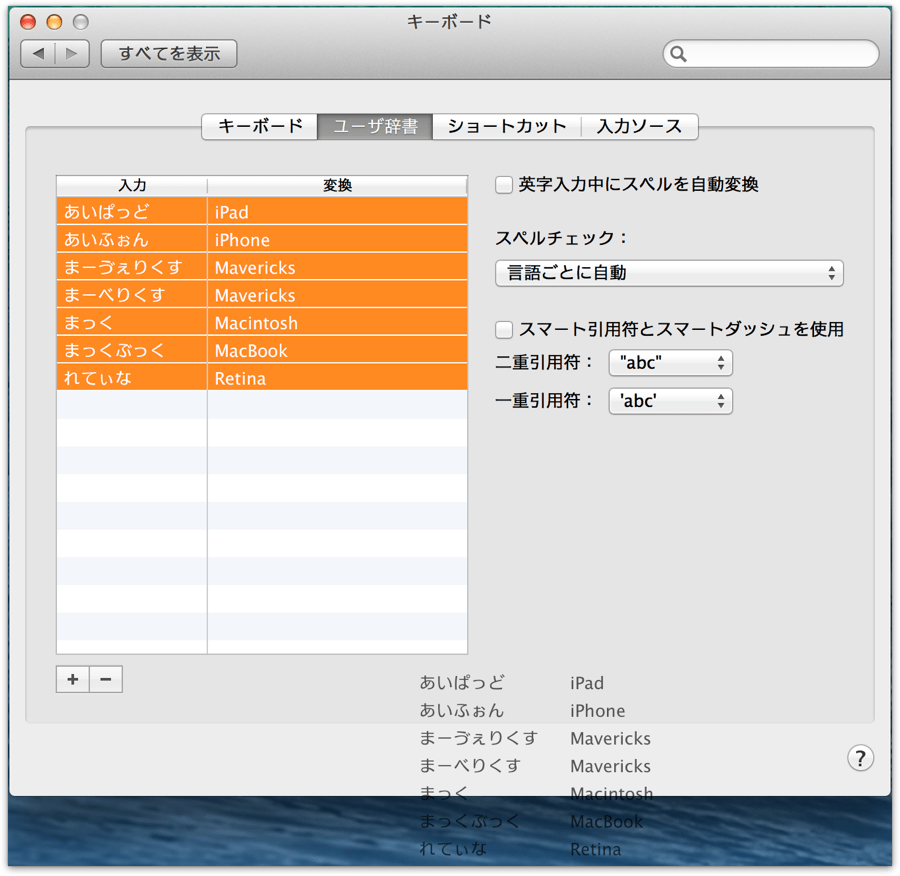Image resolution: width=900 pixels, height=876 pixels.
Task: Click the magnifier icon in search field
Action: point(678,54)
